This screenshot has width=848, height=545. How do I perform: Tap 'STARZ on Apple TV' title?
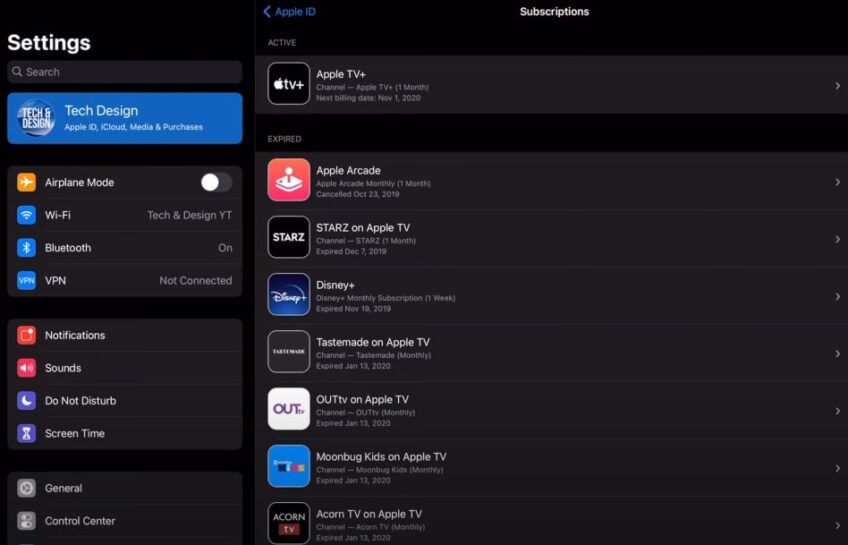pos(363,228)
